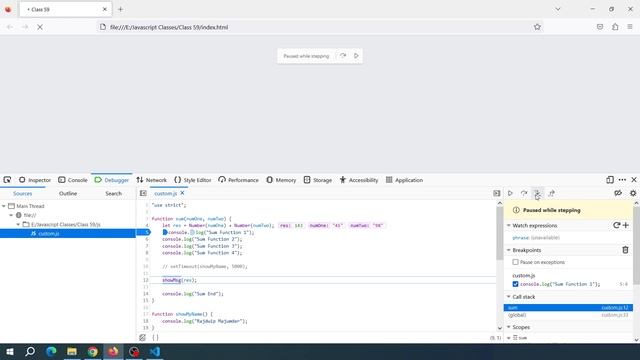This screenshot has height=360, width=640.
Task: Open the Memory panel
Action: (281, 180)
